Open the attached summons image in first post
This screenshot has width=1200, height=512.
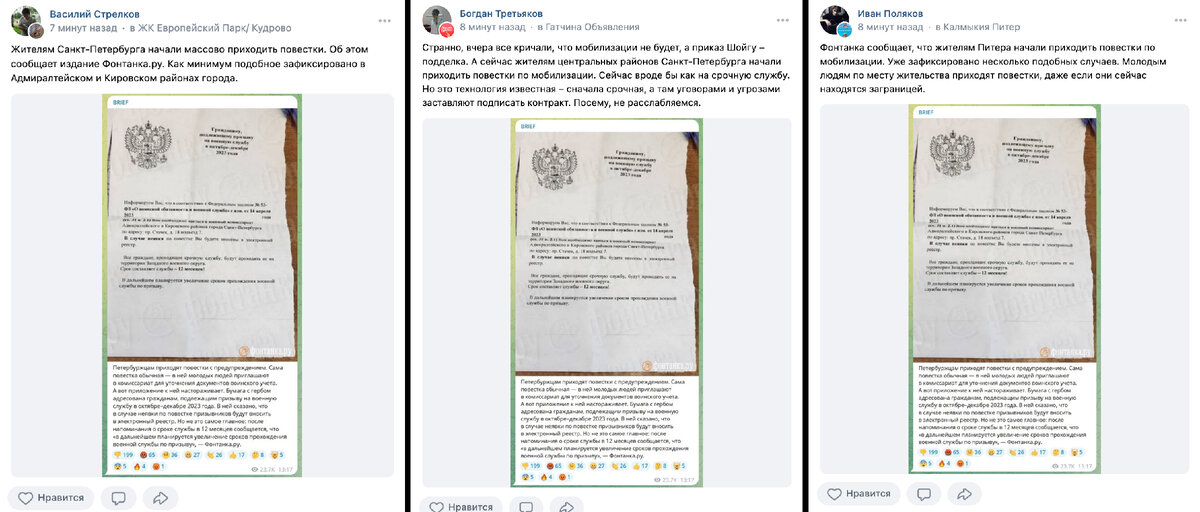coord(202,285)
